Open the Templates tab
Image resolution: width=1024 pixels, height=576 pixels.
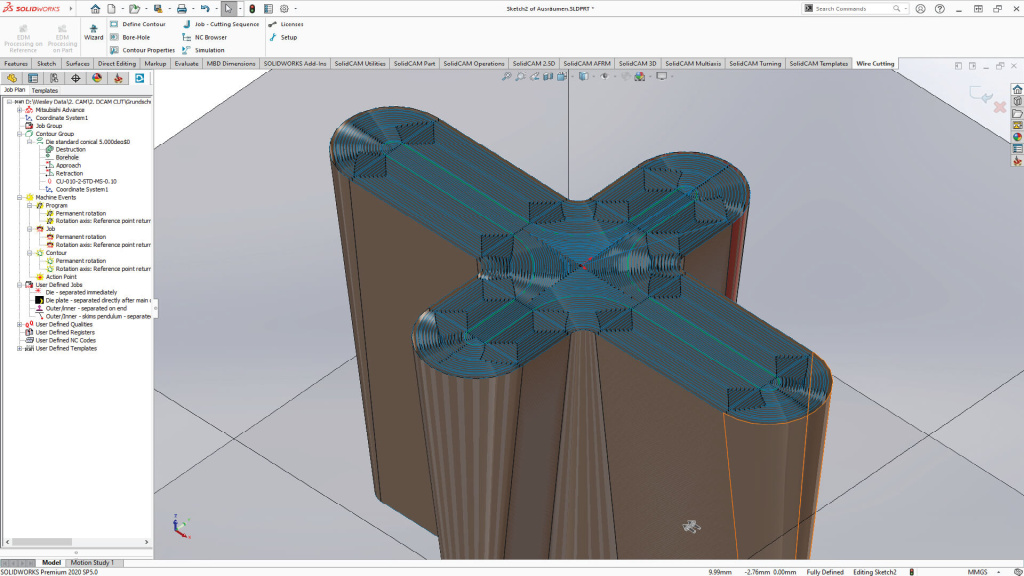[x=44, y=89]
